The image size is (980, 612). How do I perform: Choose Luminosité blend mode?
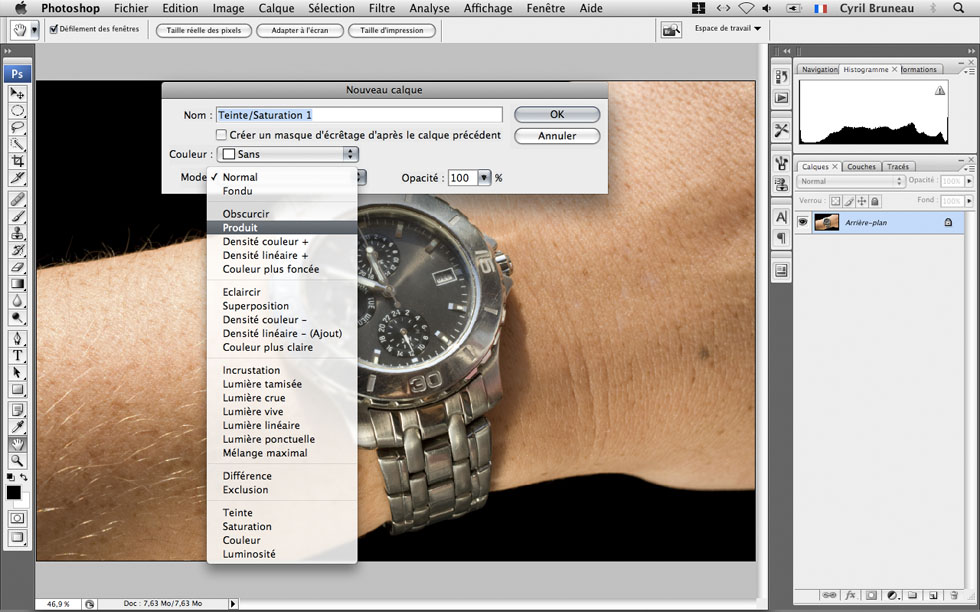(282, 554)
